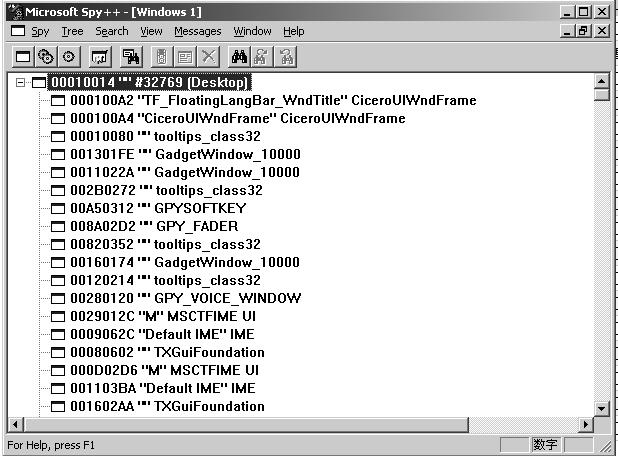
Task: Click the Find Previous toolbar icon
Action: (x=285, y=57)
